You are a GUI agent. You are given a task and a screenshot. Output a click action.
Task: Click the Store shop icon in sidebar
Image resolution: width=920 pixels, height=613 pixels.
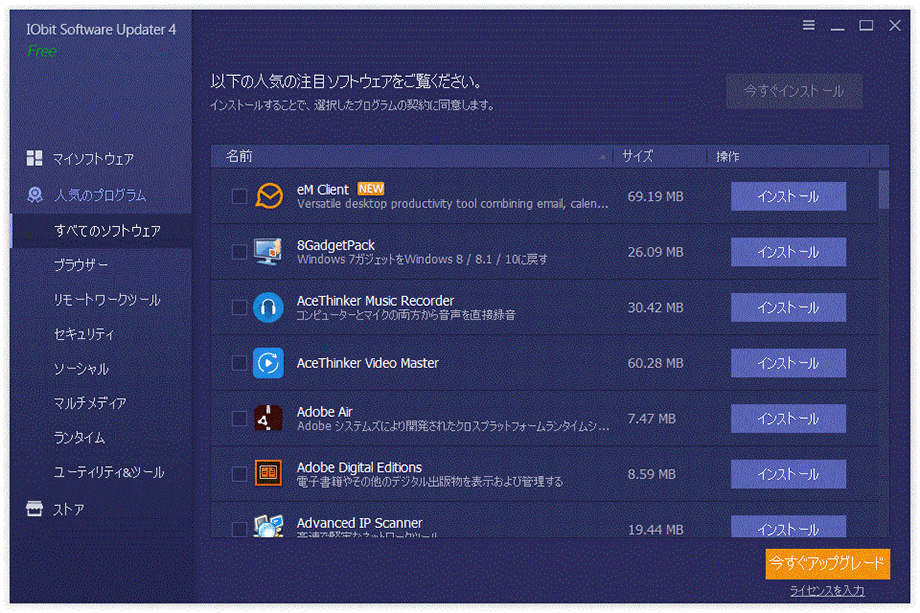35,509
